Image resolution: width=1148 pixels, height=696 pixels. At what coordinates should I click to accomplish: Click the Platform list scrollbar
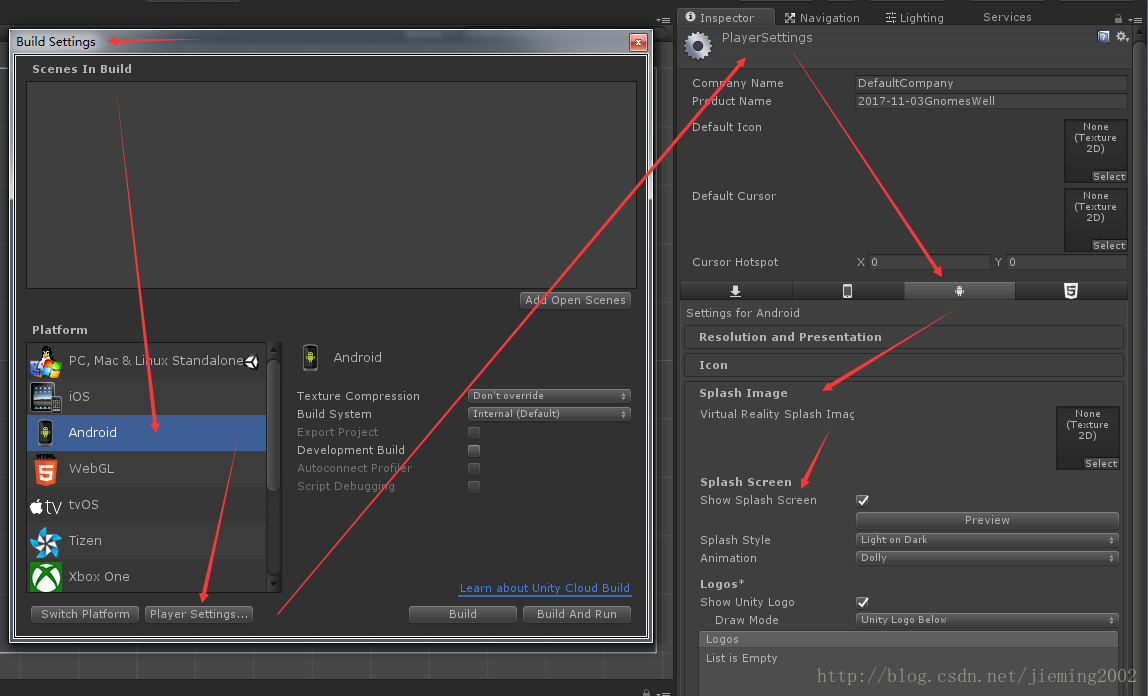(274, 424)
